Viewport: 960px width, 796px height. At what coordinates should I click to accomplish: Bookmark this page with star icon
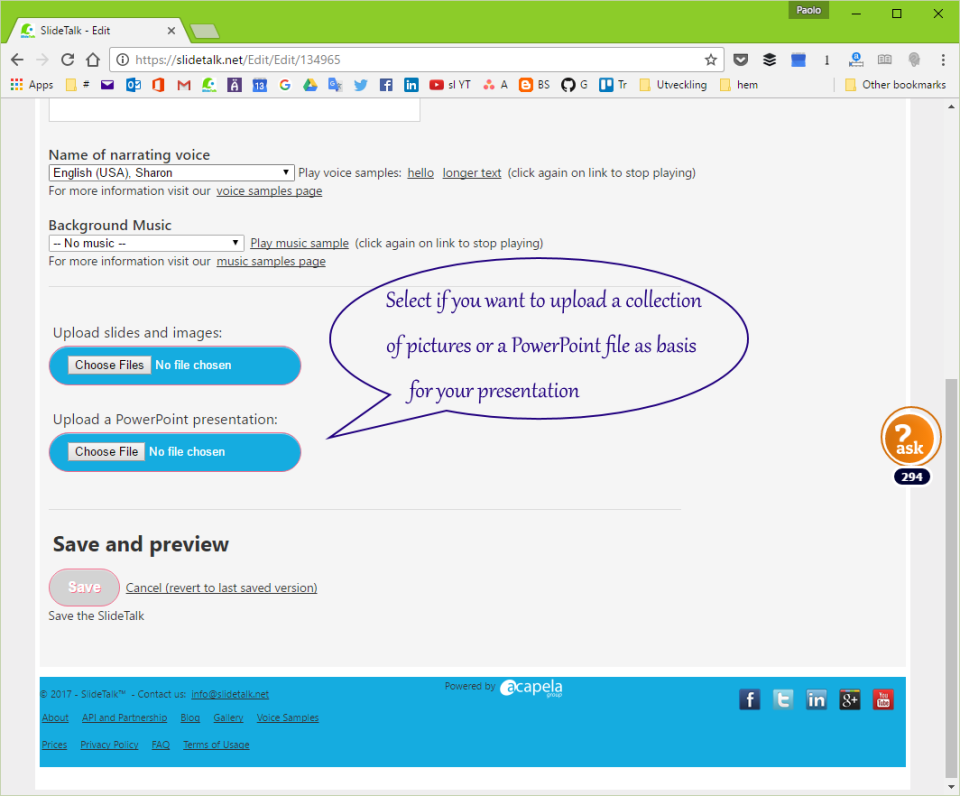click(x=710, y=59)
